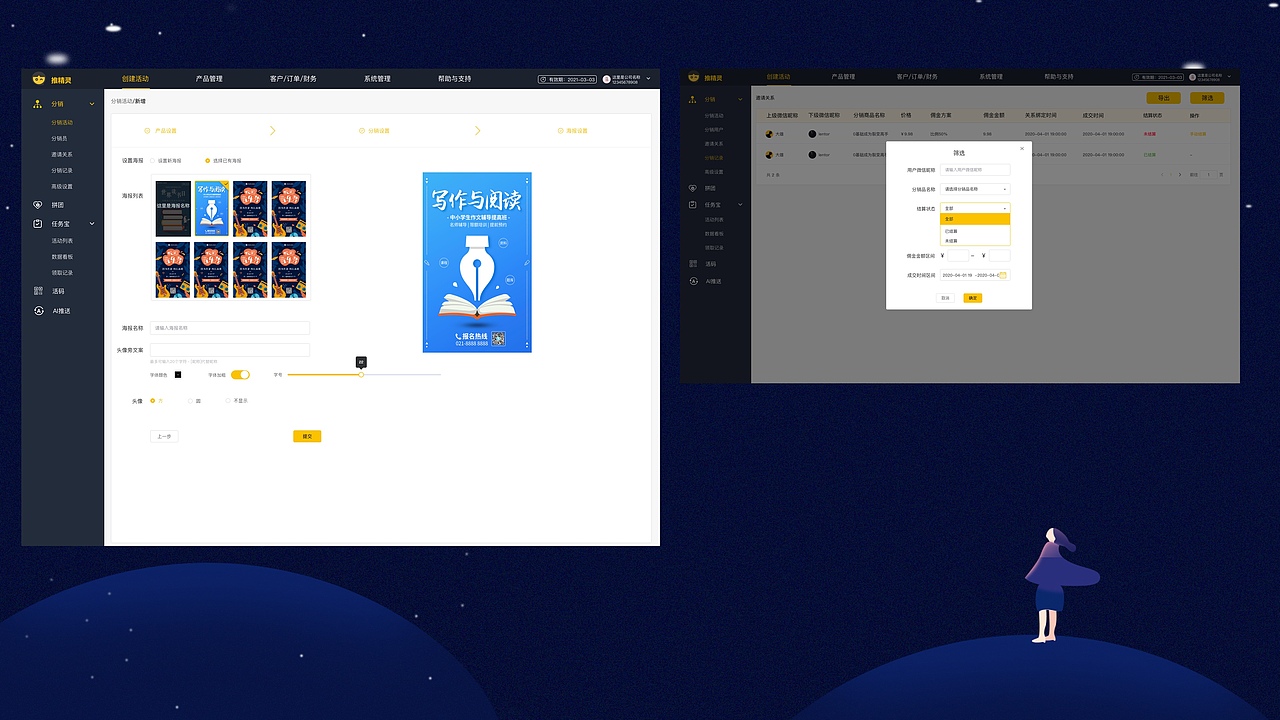Collapse the 分销 section chevron in left window
This screenshot has width=1280, height=720.
(92, 104)
